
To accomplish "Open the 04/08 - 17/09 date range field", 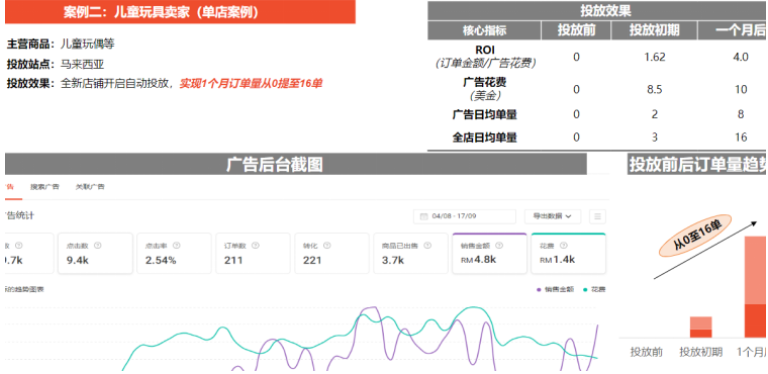I will [x=464, y=216].
